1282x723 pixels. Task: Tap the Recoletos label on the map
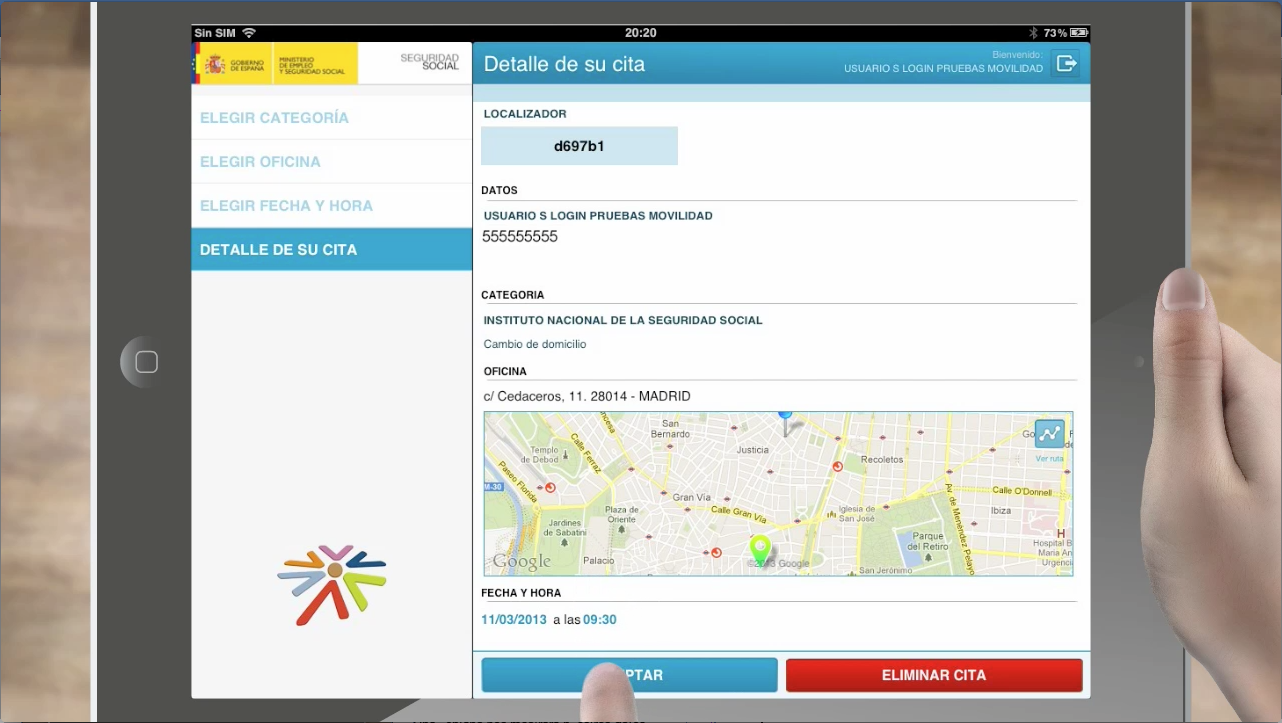coord(882,459)
